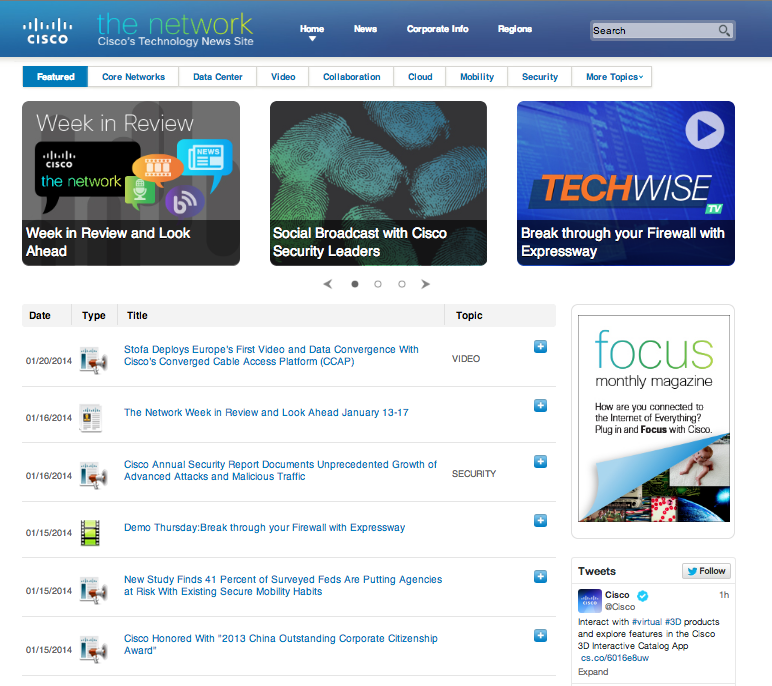Open Break through your Firewall card title
The image size is (772, 686).
point(622,242)
